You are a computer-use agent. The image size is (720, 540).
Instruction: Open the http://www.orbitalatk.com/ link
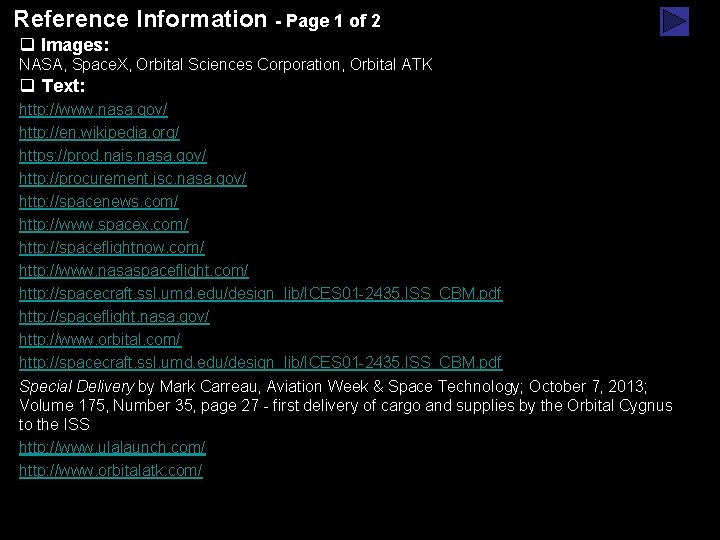(111, 470)
